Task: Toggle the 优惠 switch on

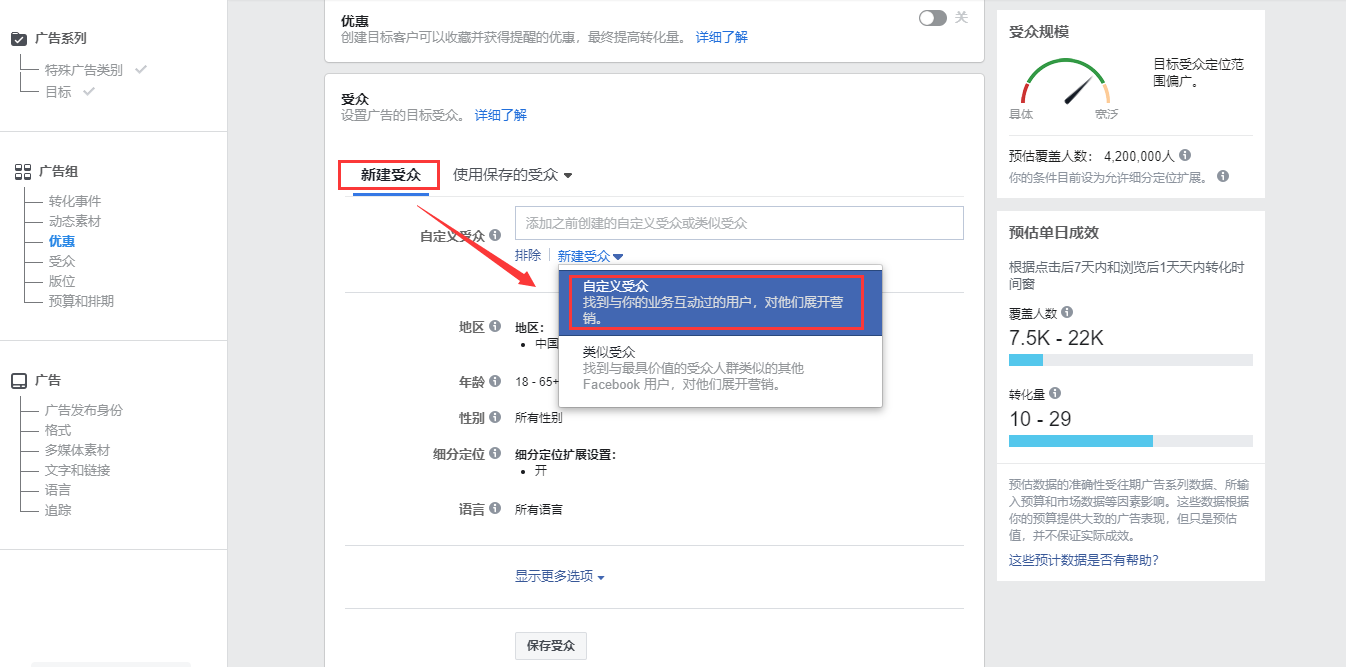Action: (x=933, y=18)
